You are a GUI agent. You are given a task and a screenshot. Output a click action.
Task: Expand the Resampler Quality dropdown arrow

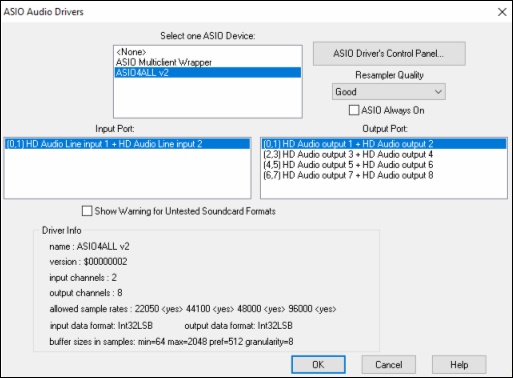coord(438,92)
